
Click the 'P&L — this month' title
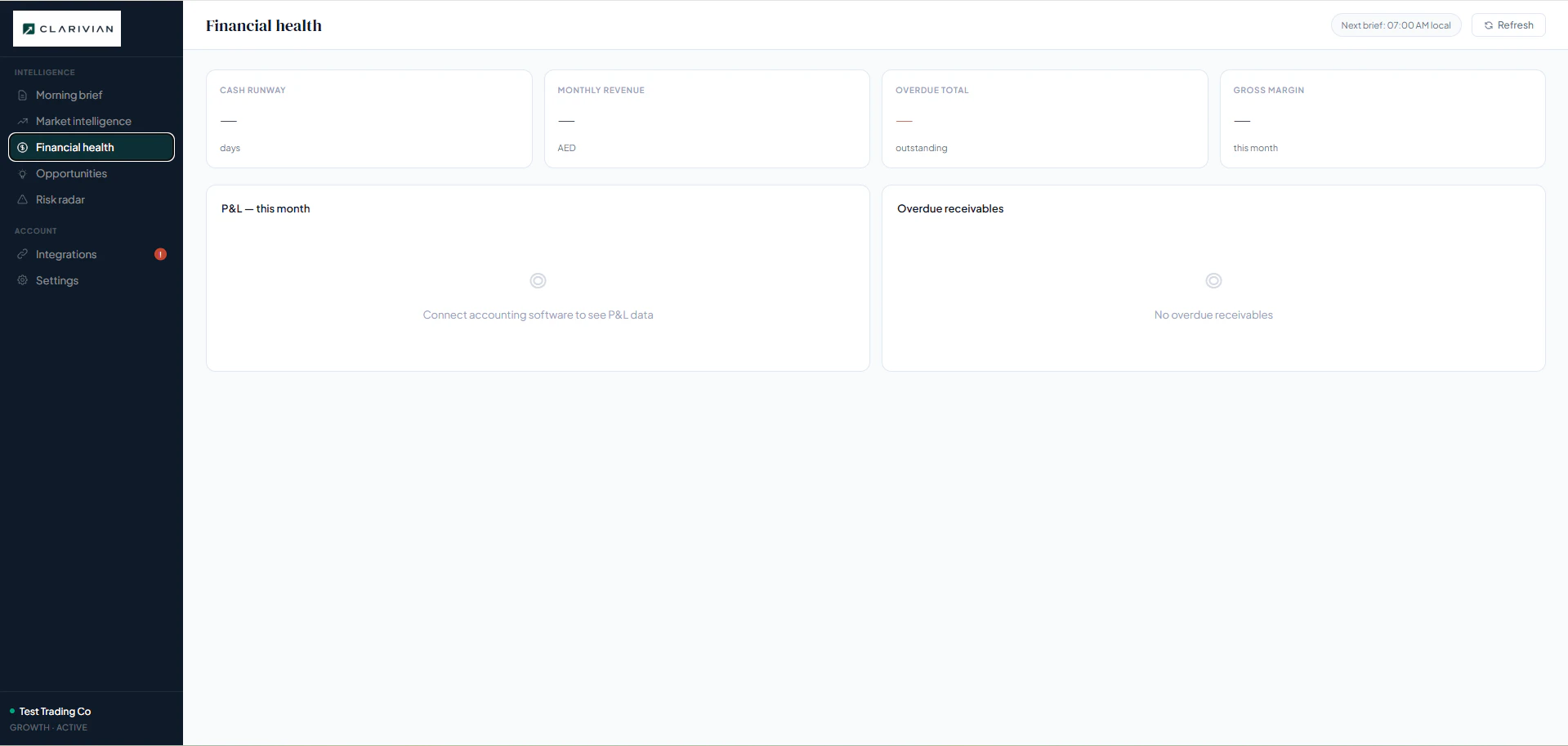click(x=266, y=209)
